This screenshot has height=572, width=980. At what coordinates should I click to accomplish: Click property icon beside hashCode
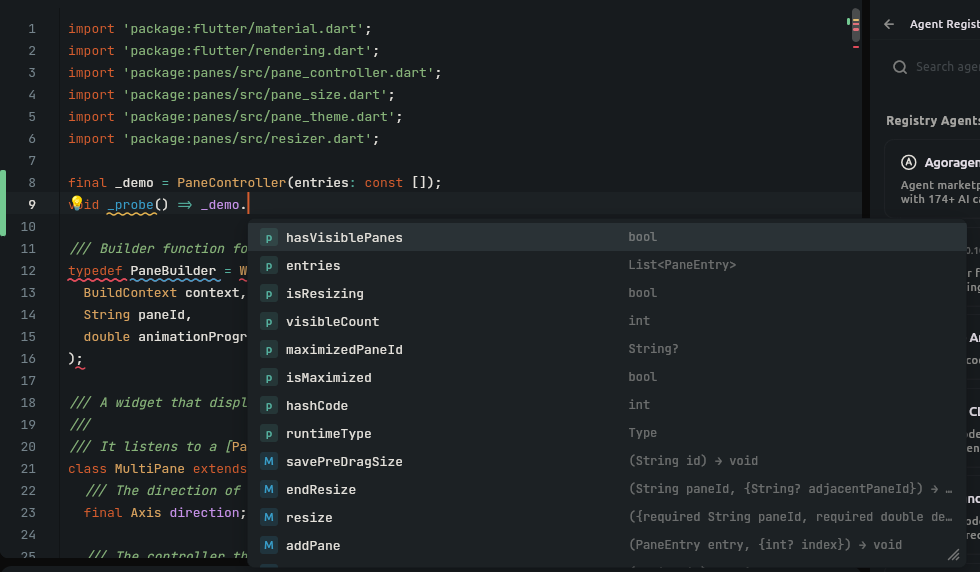[269, 406]
